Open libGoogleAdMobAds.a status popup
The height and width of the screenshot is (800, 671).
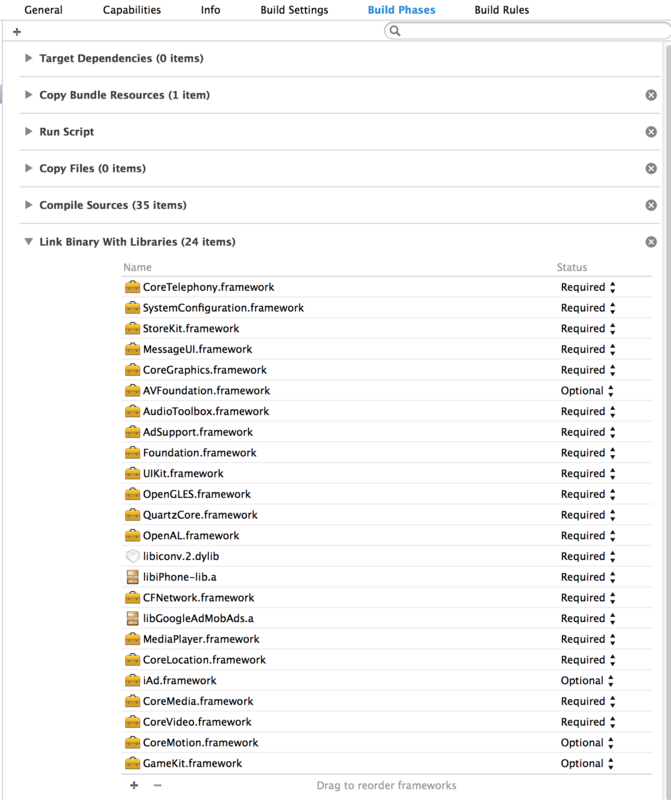click(588, 618)
